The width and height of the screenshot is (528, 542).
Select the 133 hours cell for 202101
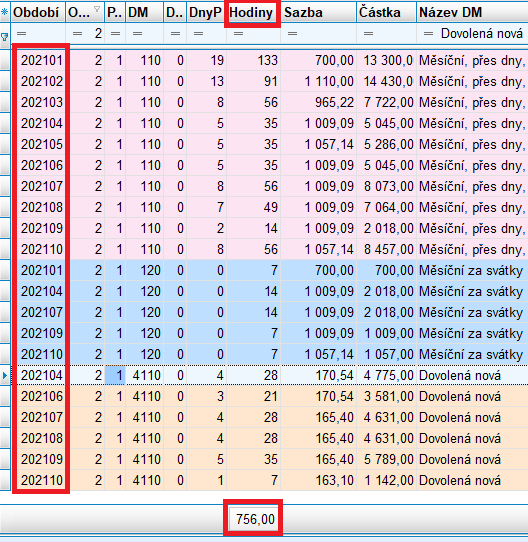point(253,60)
